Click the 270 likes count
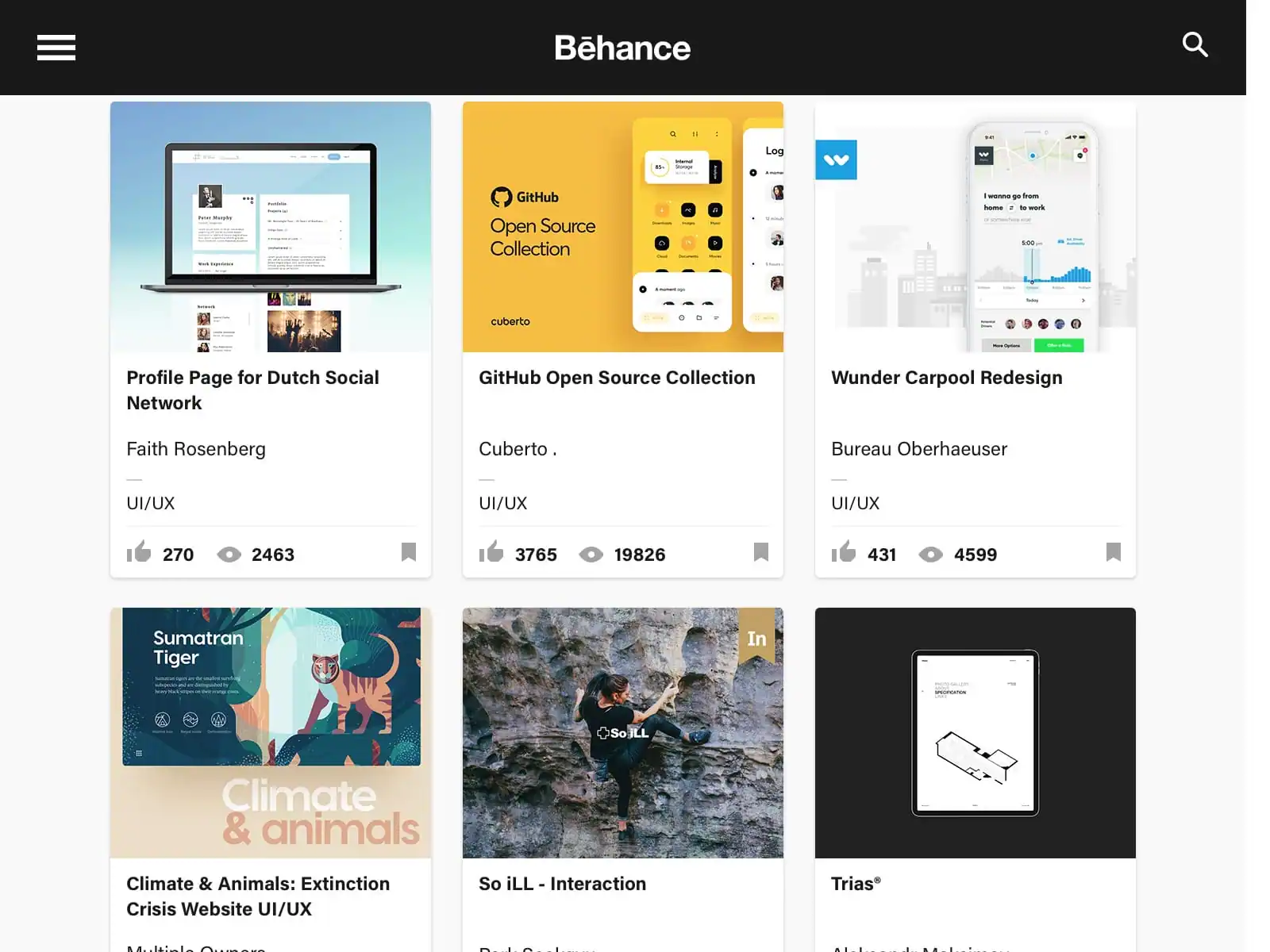The image size is (1270, 952). (178, 555)
